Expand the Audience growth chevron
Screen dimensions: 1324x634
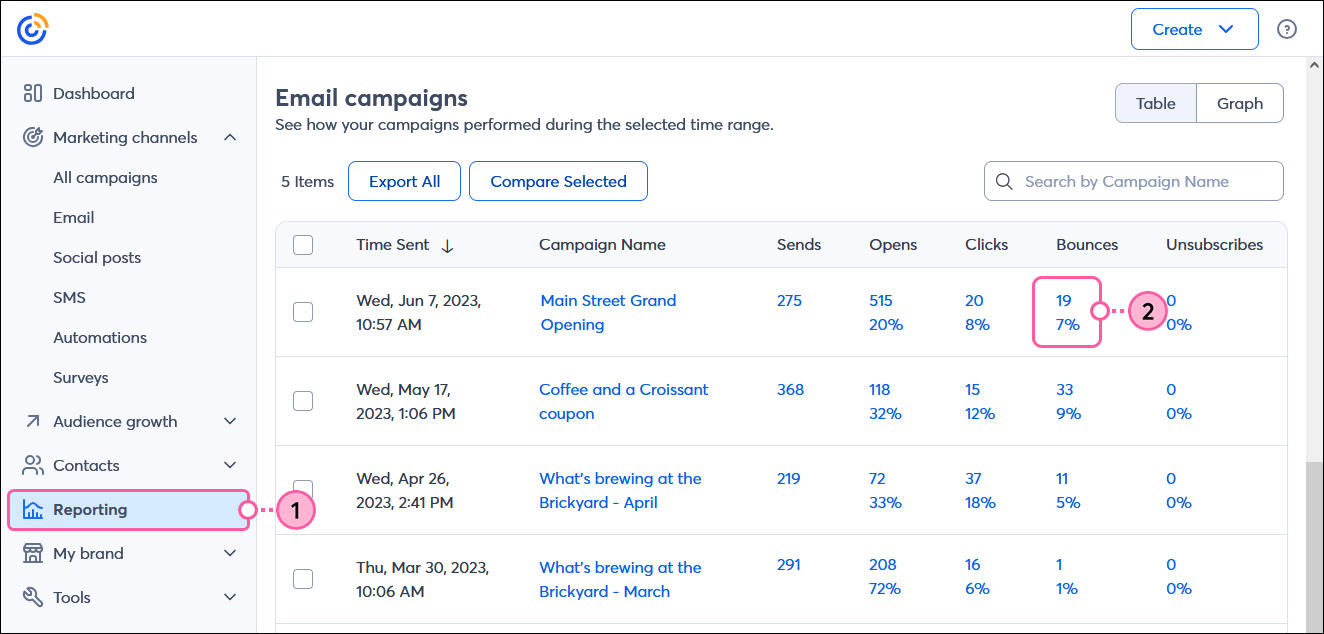230,421
